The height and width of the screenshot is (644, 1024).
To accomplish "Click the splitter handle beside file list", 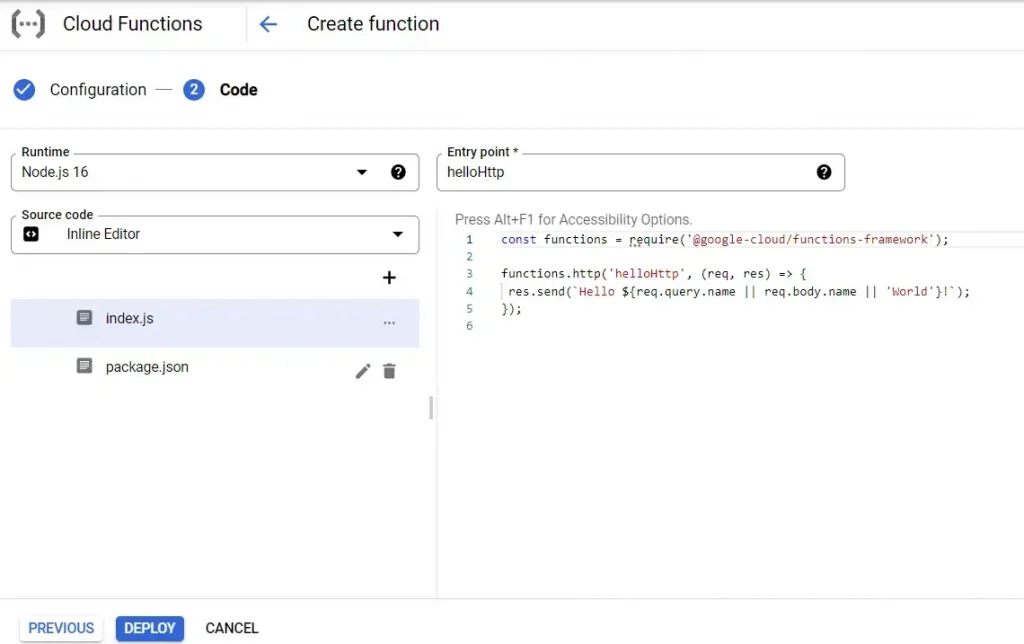I will 431,408.
